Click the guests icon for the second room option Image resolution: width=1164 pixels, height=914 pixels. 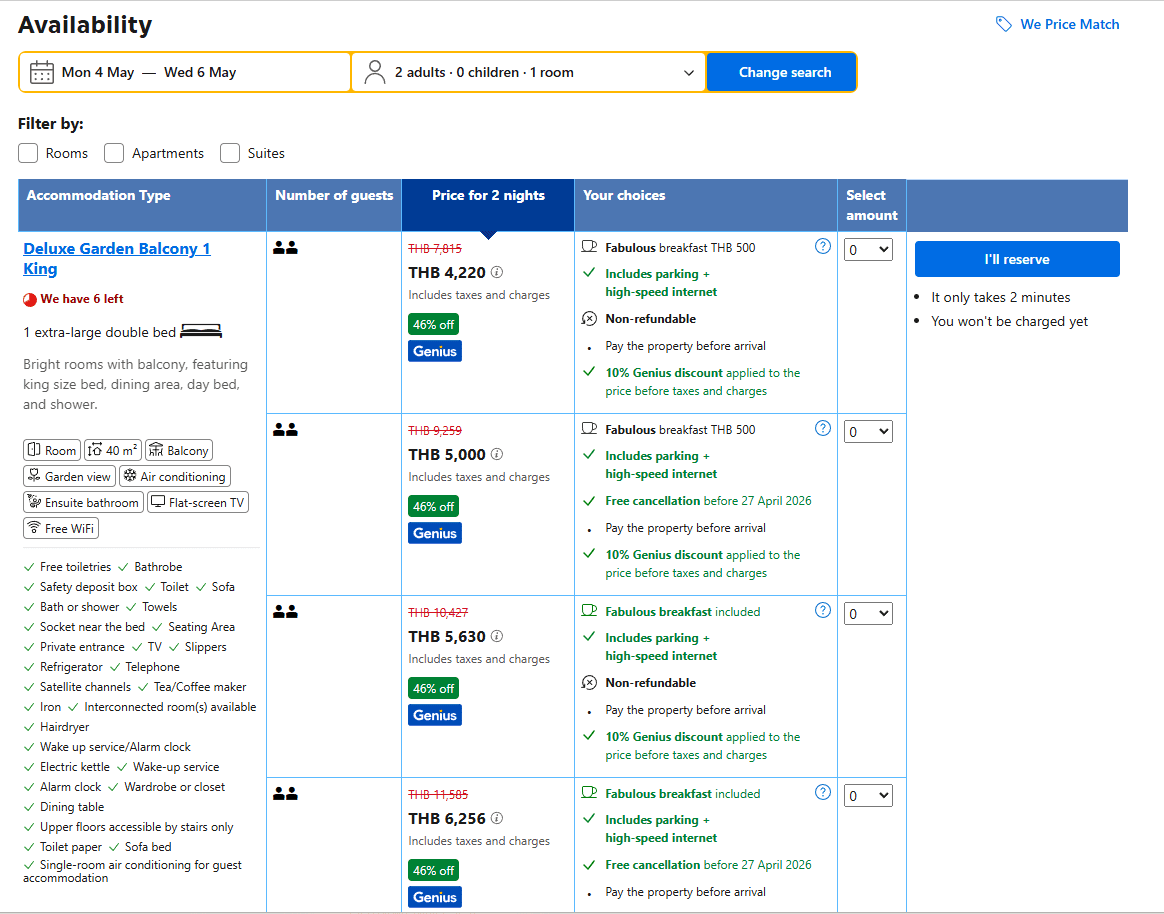click(x=285, y=428)
